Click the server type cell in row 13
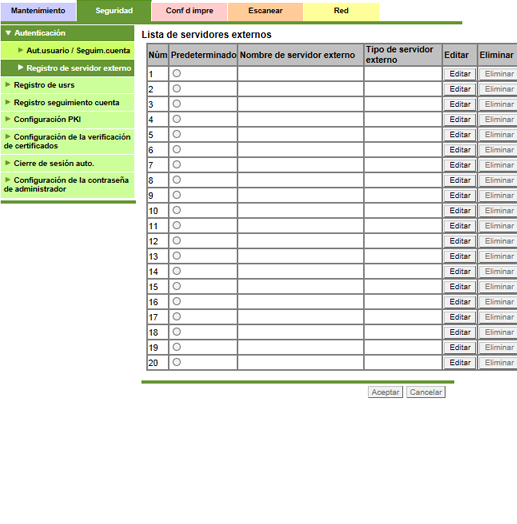 tap(403, 256)
